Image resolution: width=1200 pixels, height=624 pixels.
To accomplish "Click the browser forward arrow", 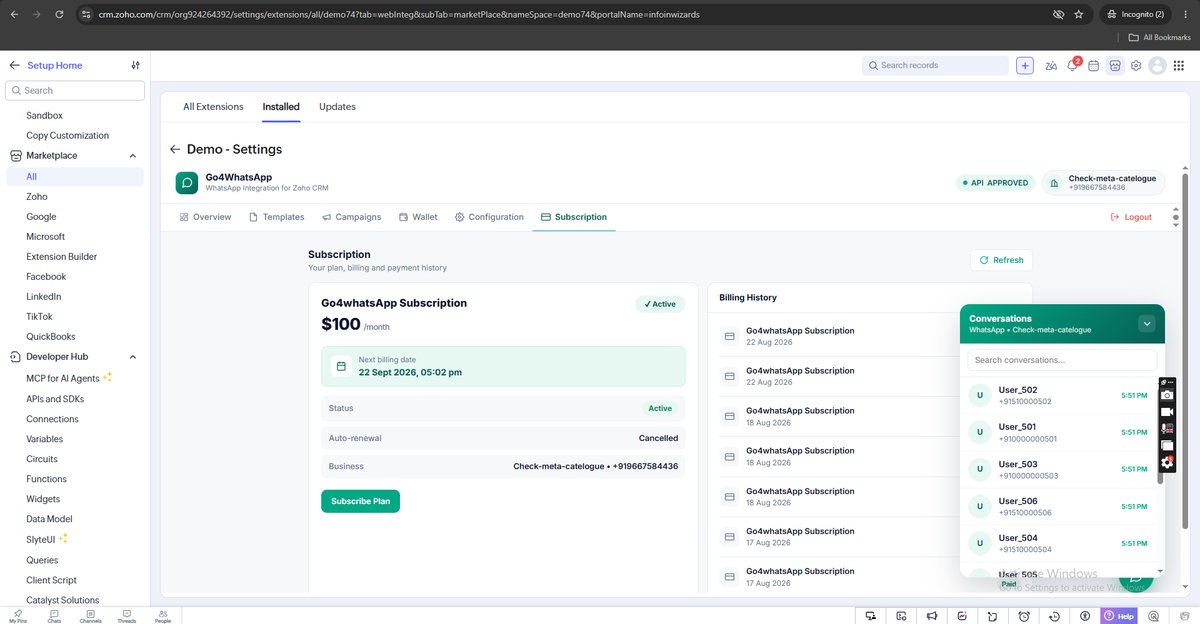I will point(36,15).
